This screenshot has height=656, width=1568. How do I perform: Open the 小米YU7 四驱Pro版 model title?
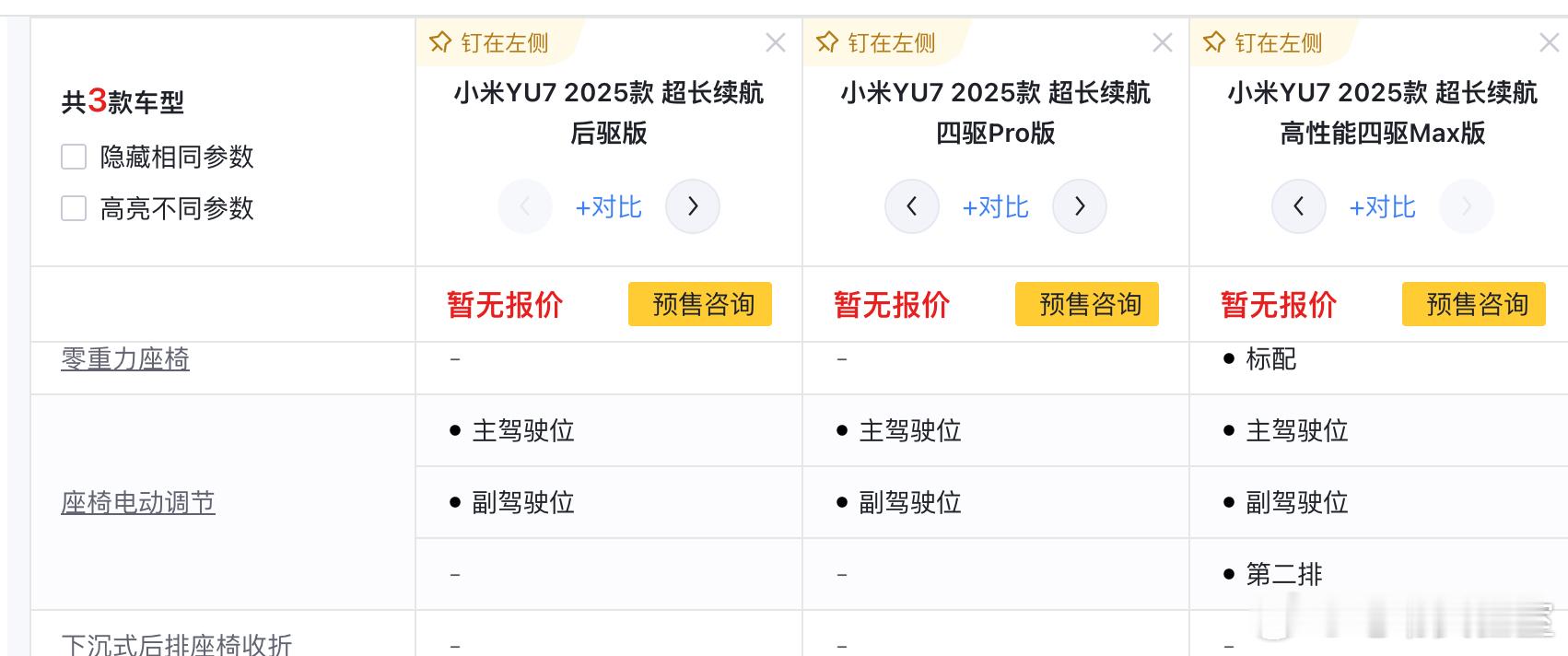[996, 112]
